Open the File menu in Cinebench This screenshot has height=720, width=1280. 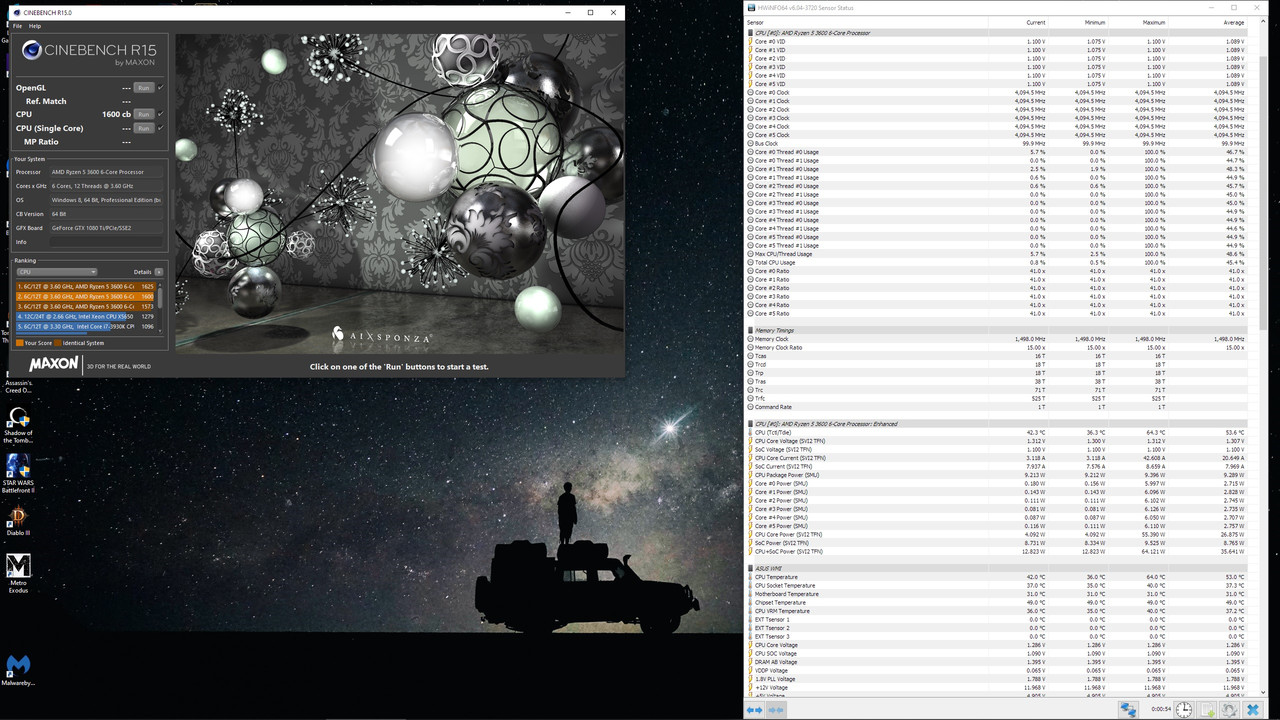[x=17, y=26]
